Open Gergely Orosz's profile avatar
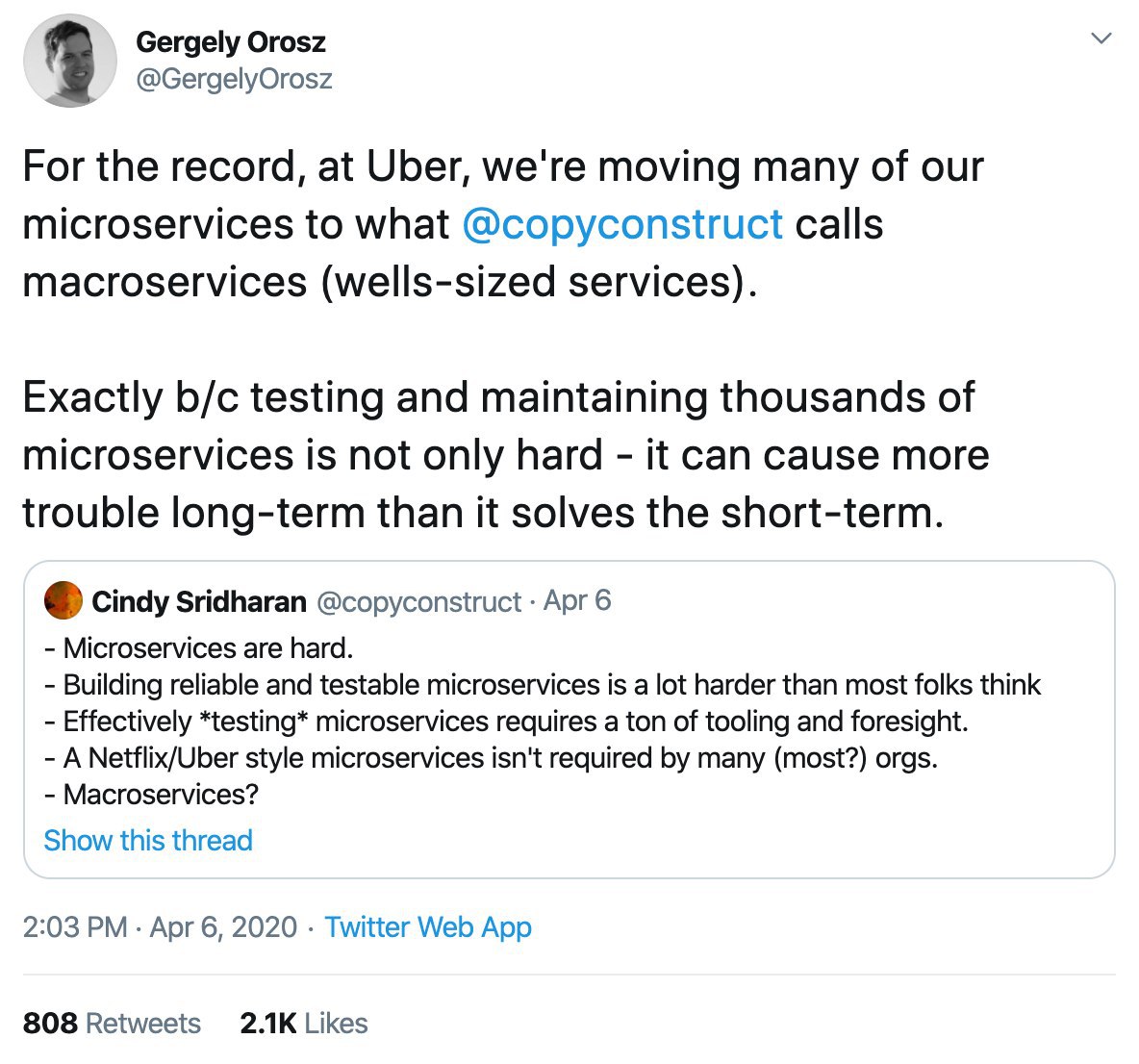 [69, 61]
